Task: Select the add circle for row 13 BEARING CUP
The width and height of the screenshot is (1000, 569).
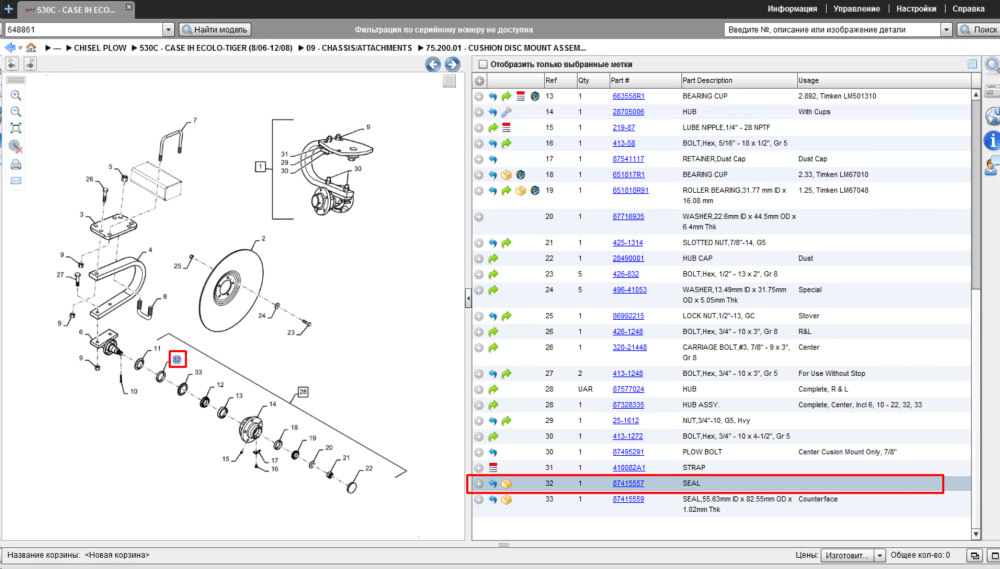Action: [479, 96]
